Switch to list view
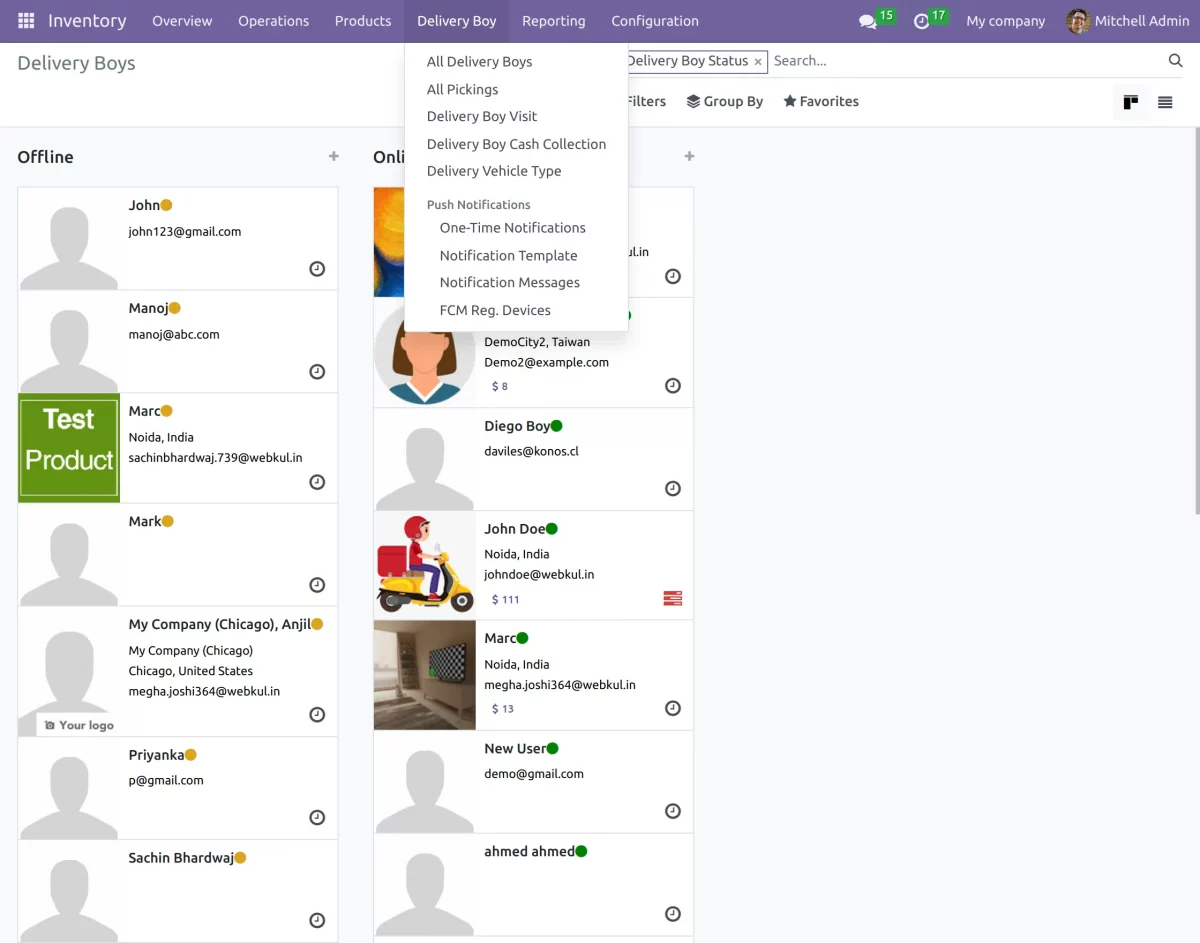 (x=1165, y=102)
